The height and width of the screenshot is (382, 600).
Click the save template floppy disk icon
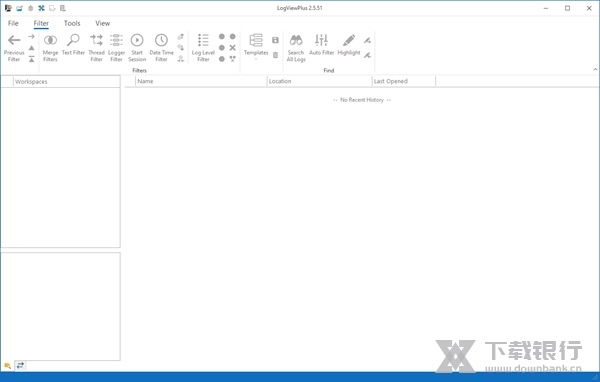click(x=275, y=40)
